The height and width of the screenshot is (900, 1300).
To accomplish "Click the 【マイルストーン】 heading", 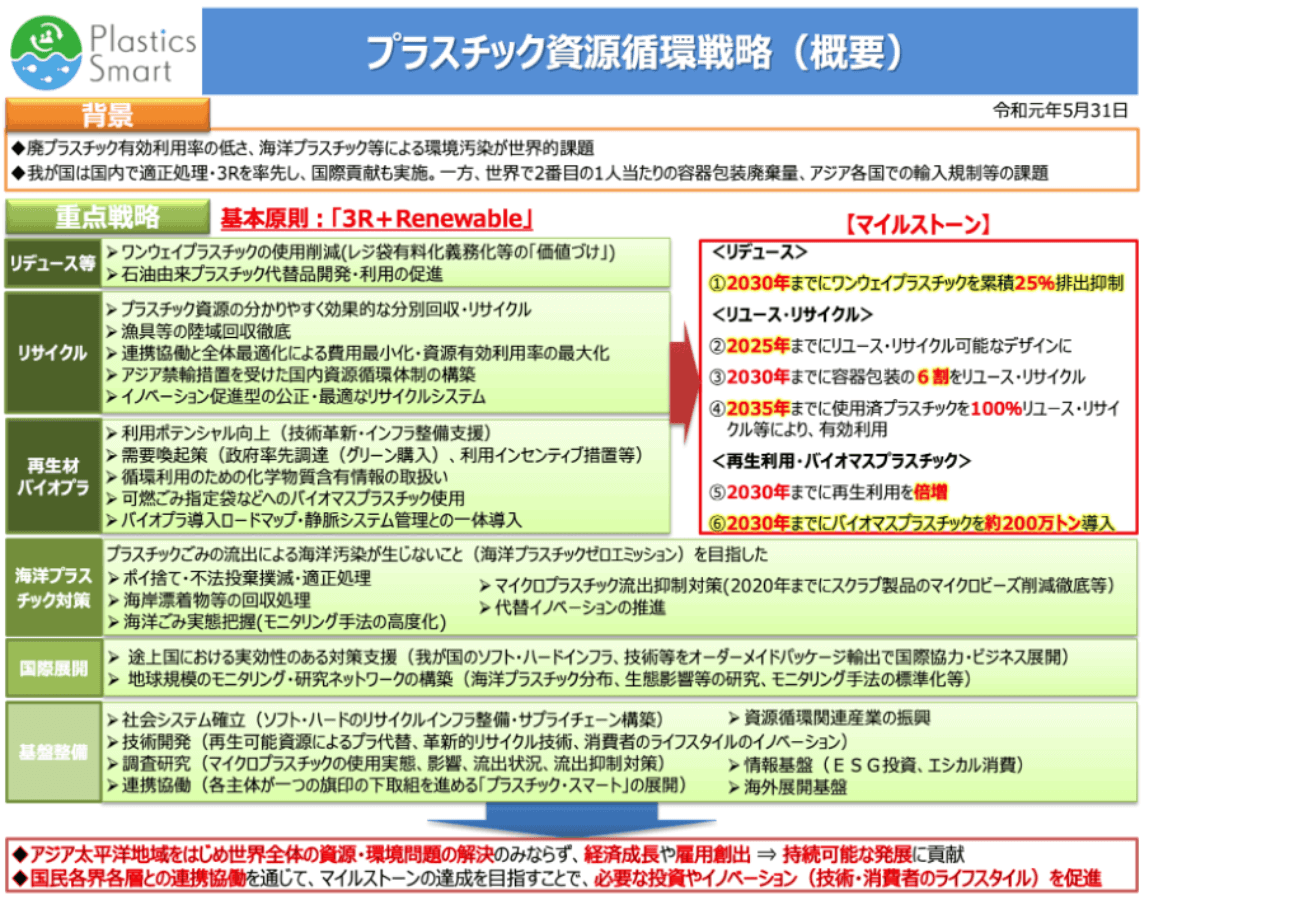I will tap(917, 225).
